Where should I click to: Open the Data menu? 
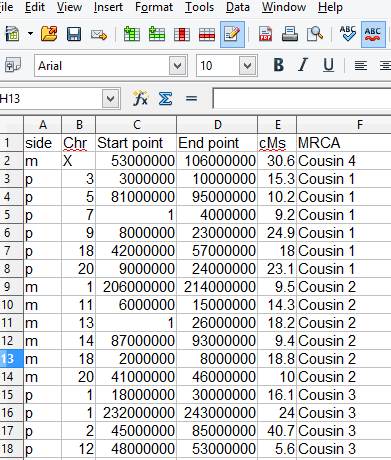tap(238, 7)
